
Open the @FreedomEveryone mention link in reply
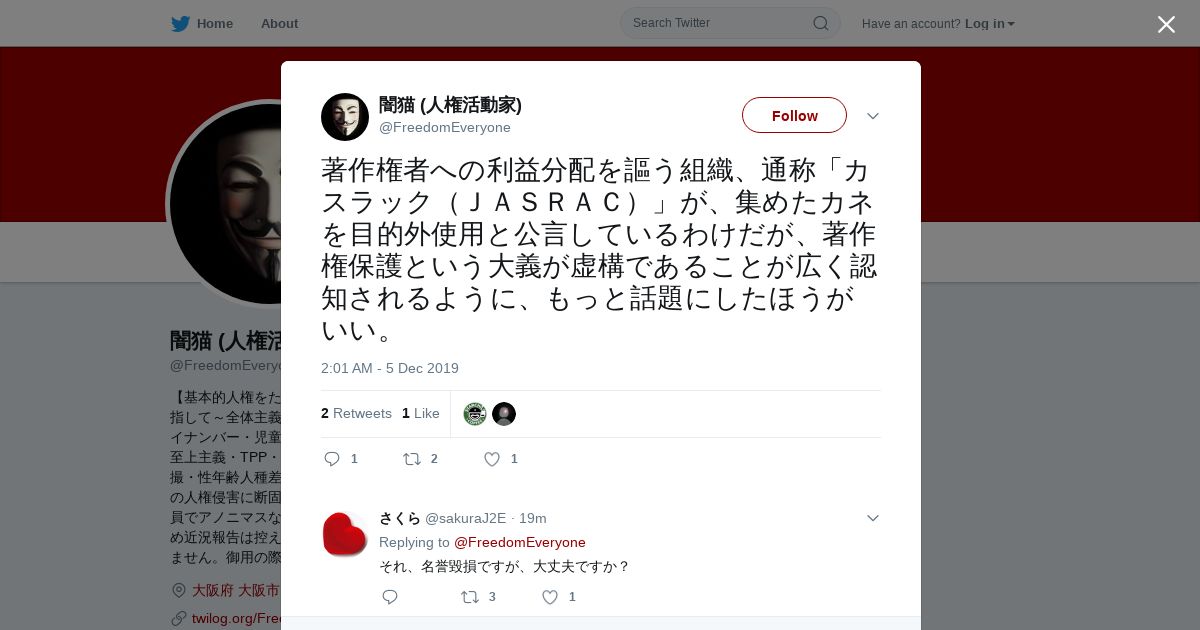(520, 542)
